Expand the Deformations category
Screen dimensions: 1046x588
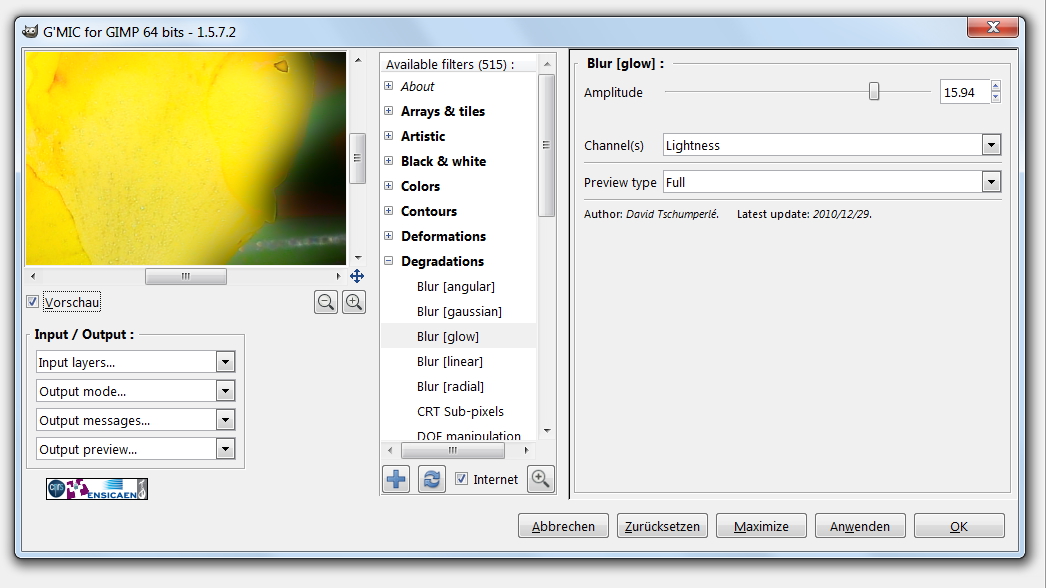[x=388, y=236]
